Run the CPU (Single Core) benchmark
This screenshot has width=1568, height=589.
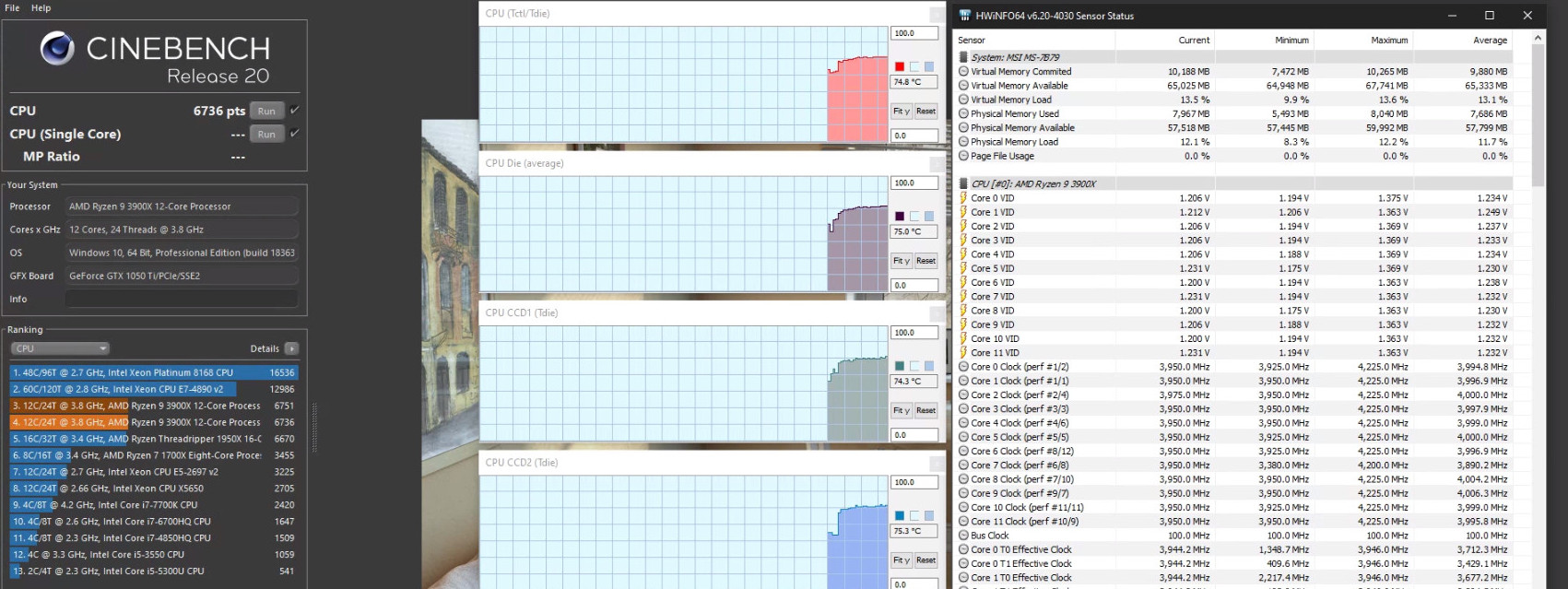coord(266,134)
